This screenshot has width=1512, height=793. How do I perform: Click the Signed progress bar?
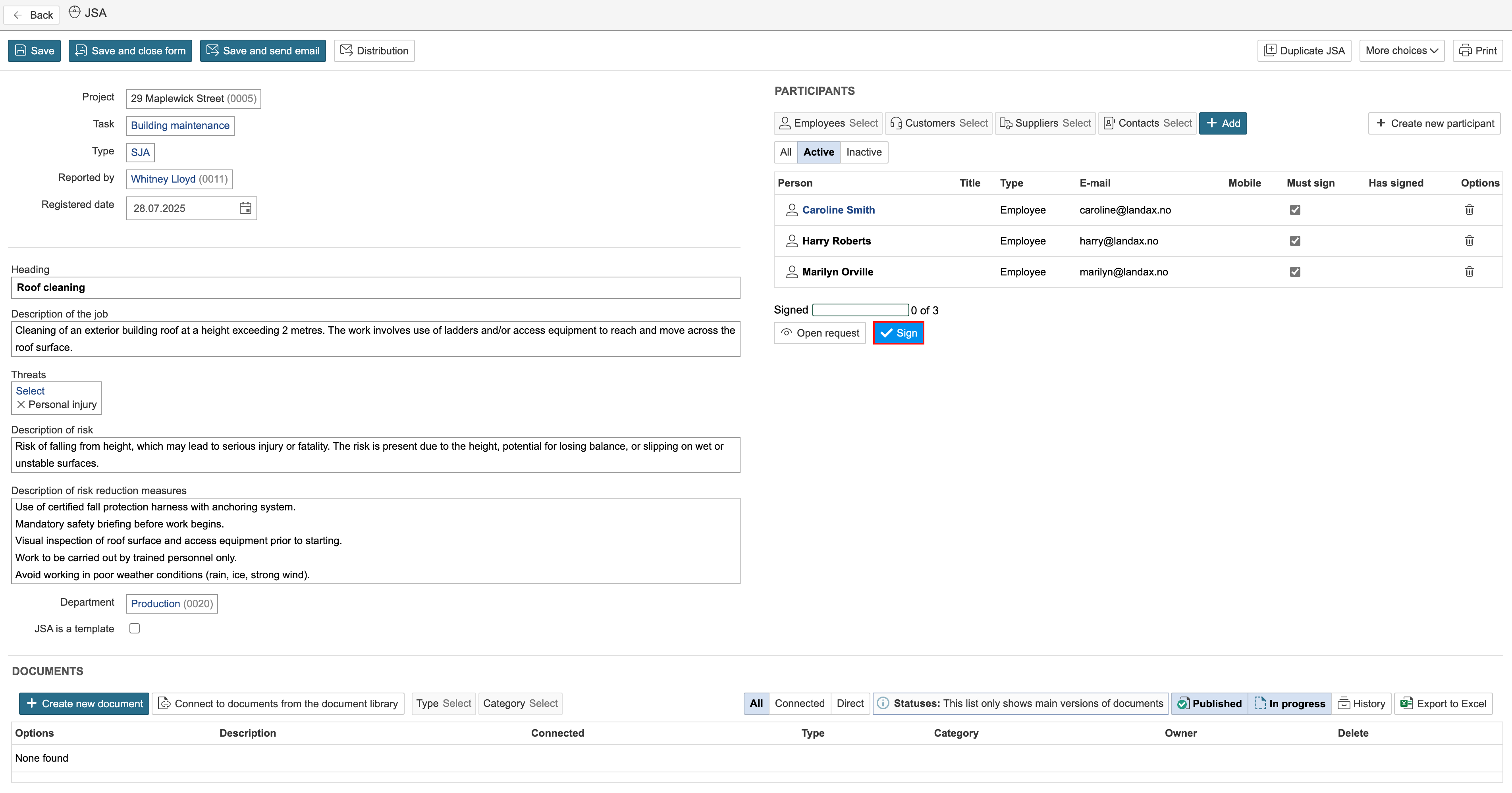click(x=860, y=310)
